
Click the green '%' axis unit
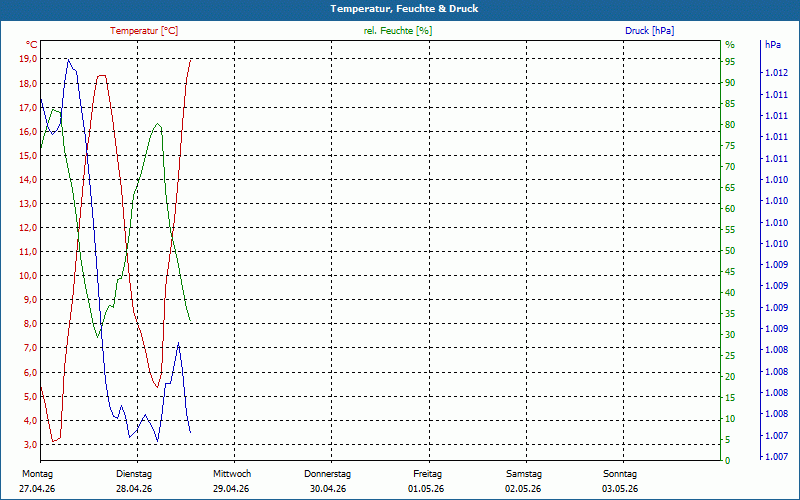(x=730, y=45)
